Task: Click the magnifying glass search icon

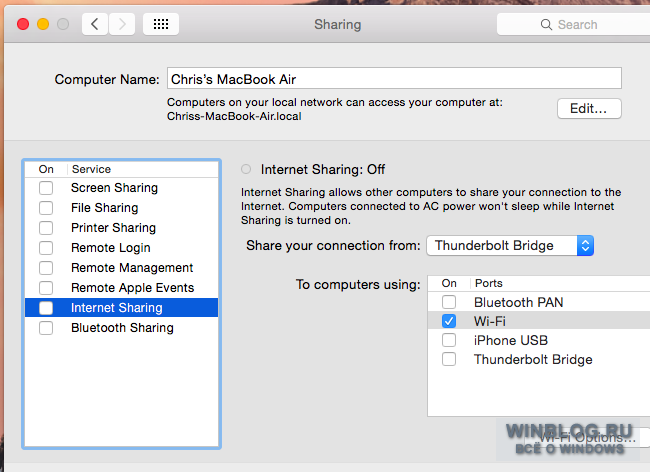Action: pos(546,24)
